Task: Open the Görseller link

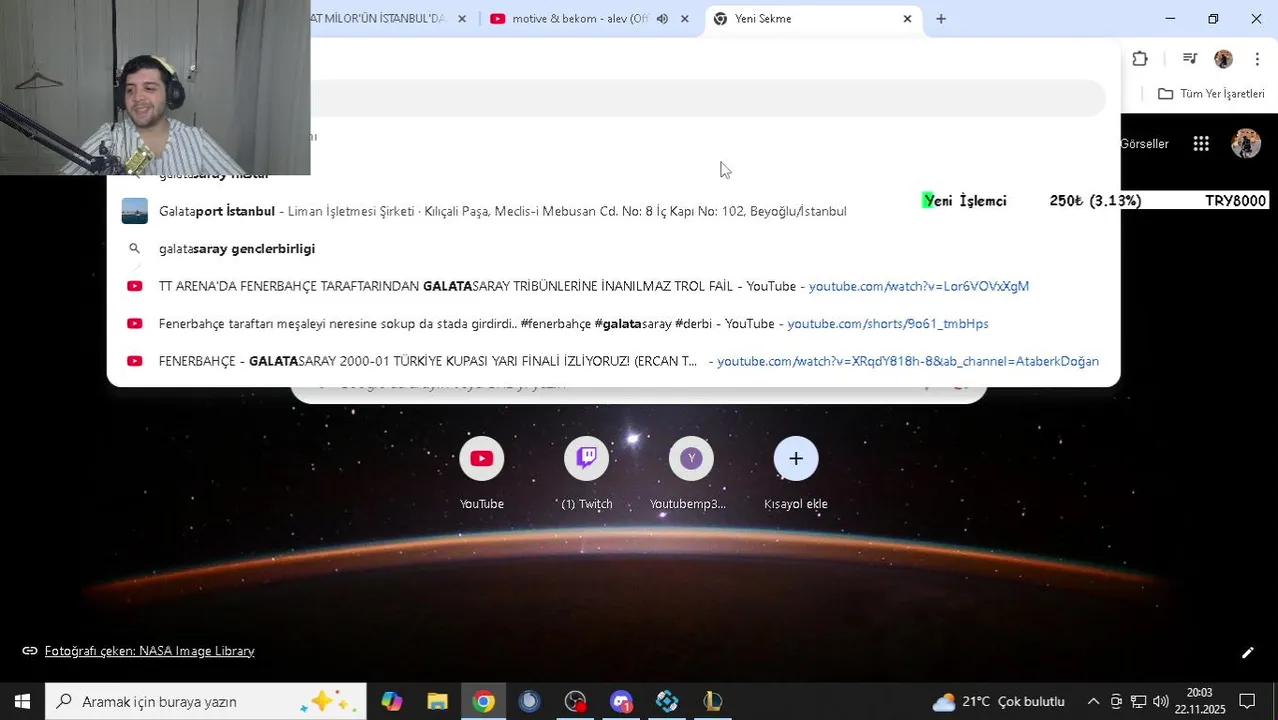Action: click(1144, 144)
